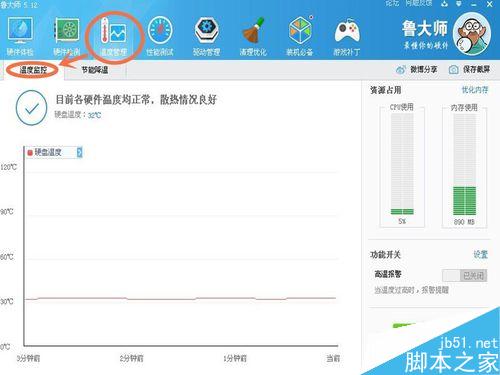Click the 90℃ axis label

point(7,212)
